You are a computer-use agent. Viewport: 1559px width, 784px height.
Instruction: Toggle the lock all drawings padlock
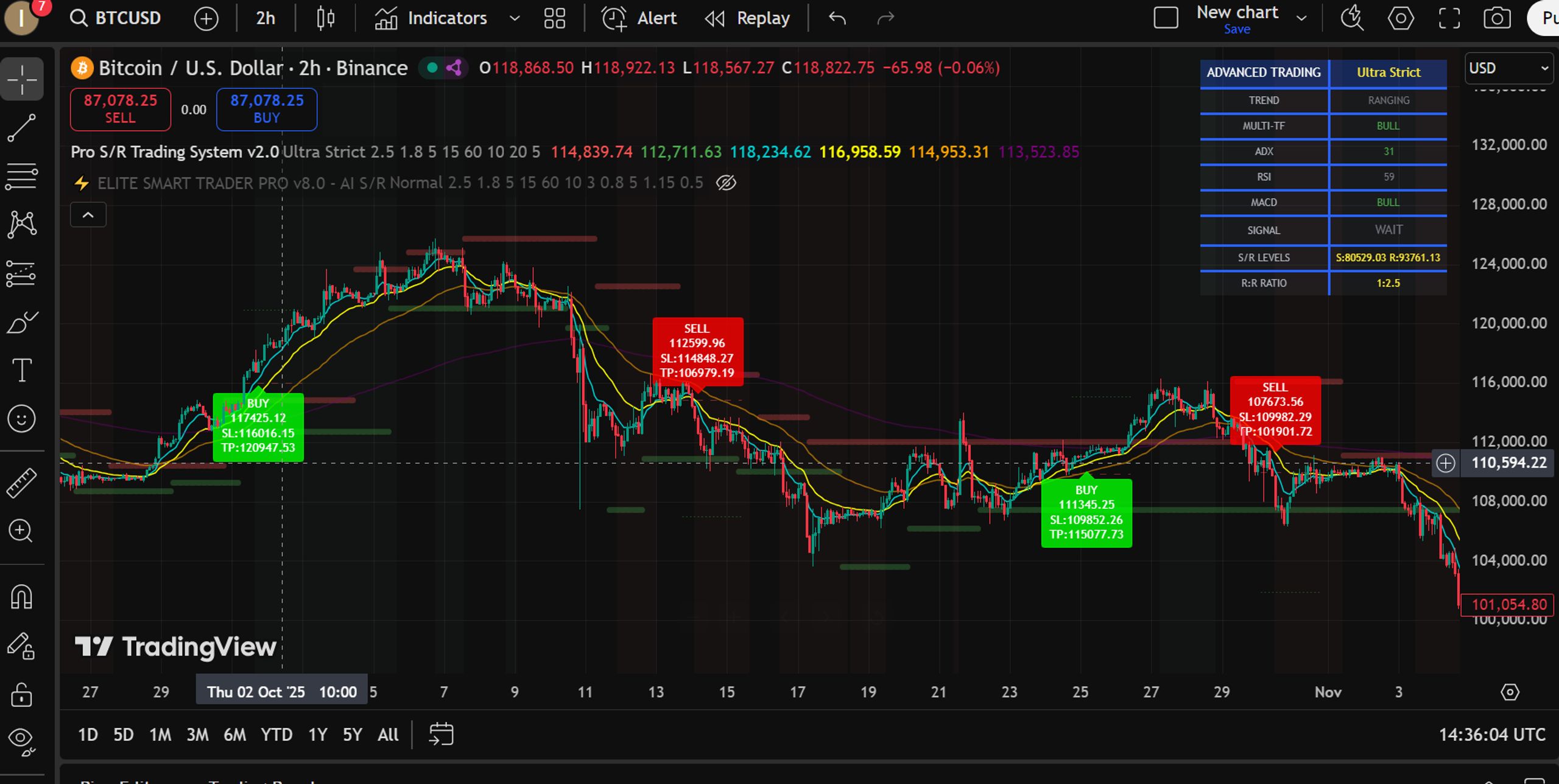point(22,695)
